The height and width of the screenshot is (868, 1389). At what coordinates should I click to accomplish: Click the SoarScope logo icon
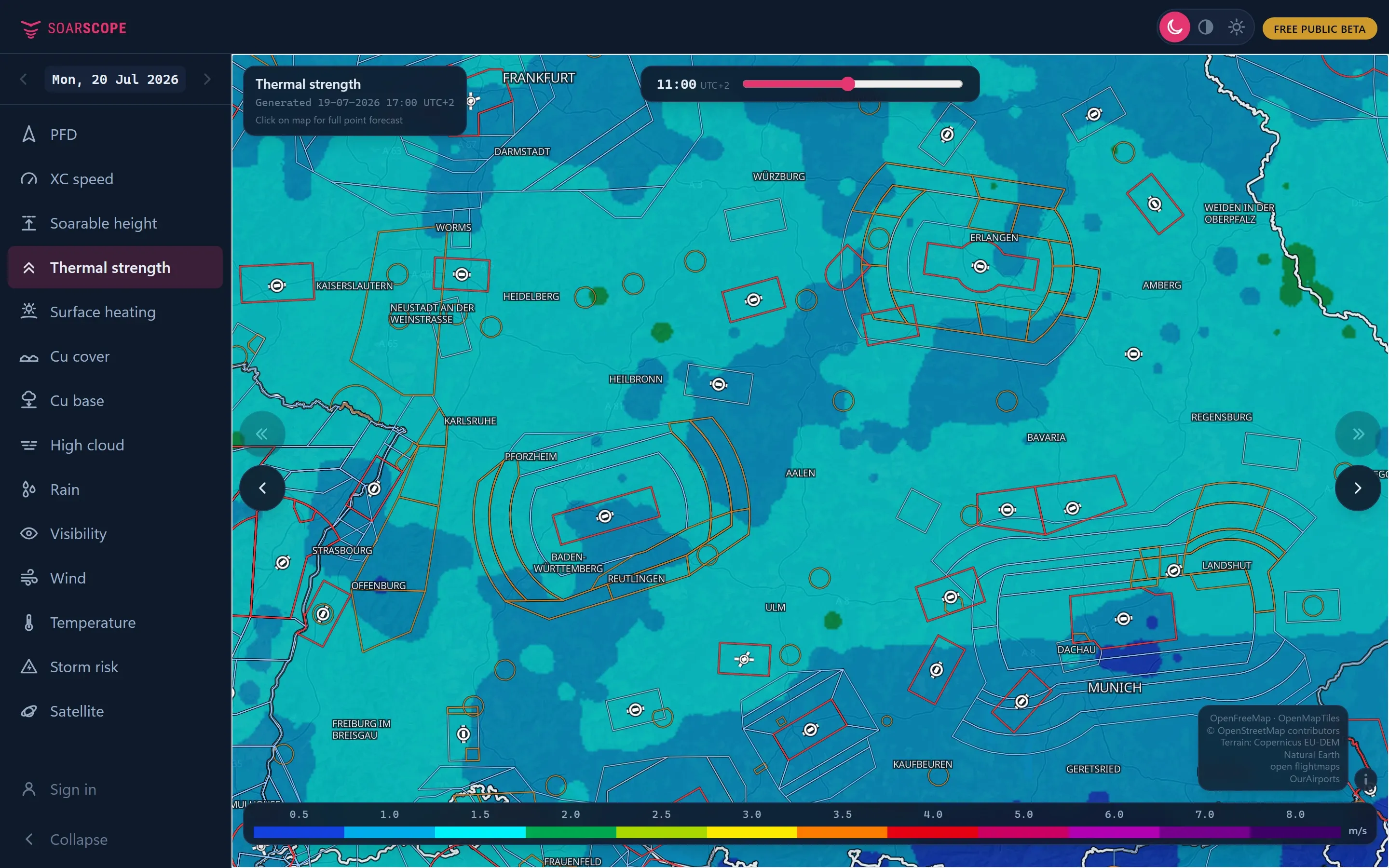point(30,29)
